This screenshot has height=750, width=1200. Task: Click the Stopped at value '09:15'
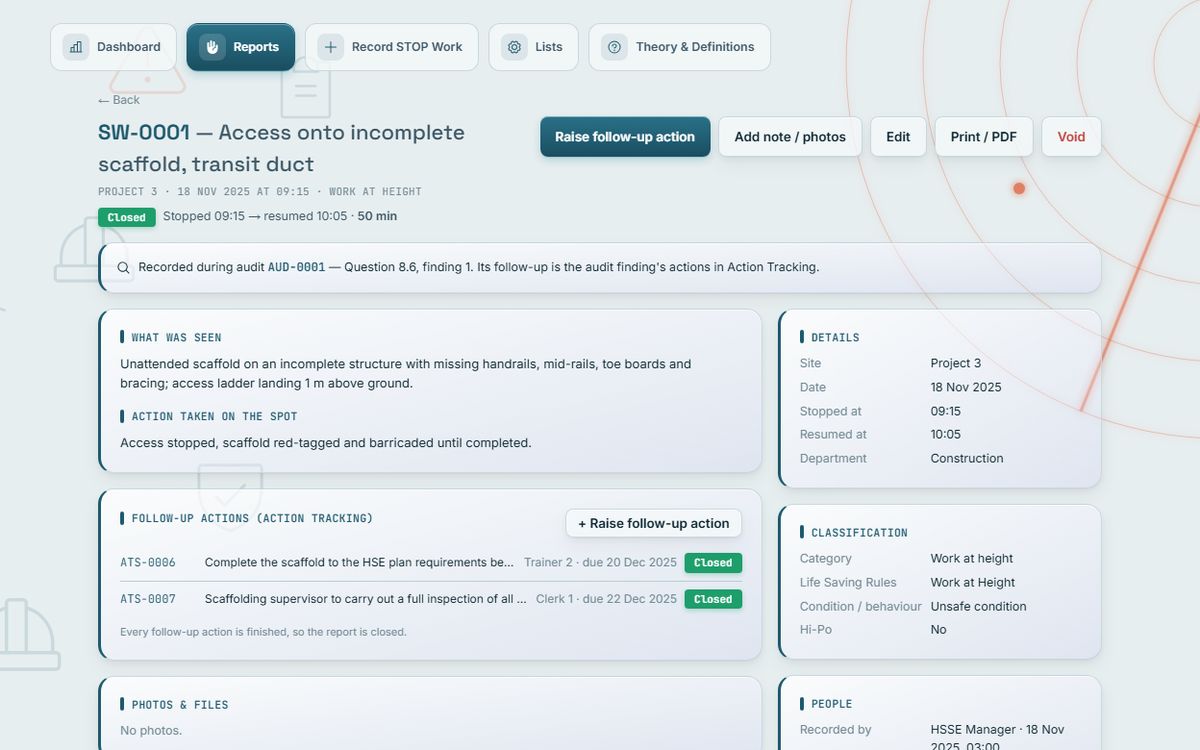click(x=946, y=411)
